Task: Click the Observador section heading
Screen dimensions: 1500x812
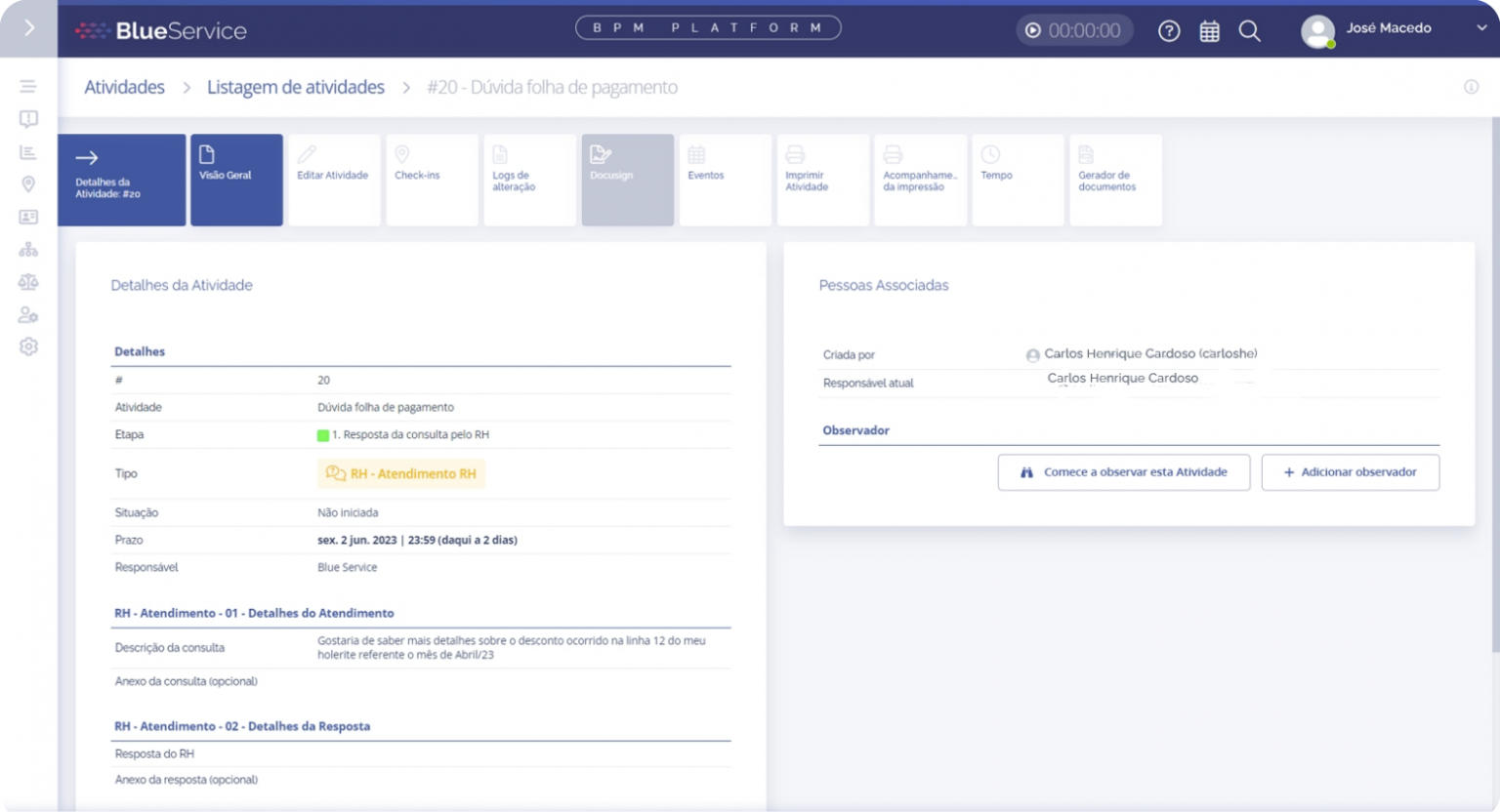Action: pyautogui.click(x=856, y=430)
